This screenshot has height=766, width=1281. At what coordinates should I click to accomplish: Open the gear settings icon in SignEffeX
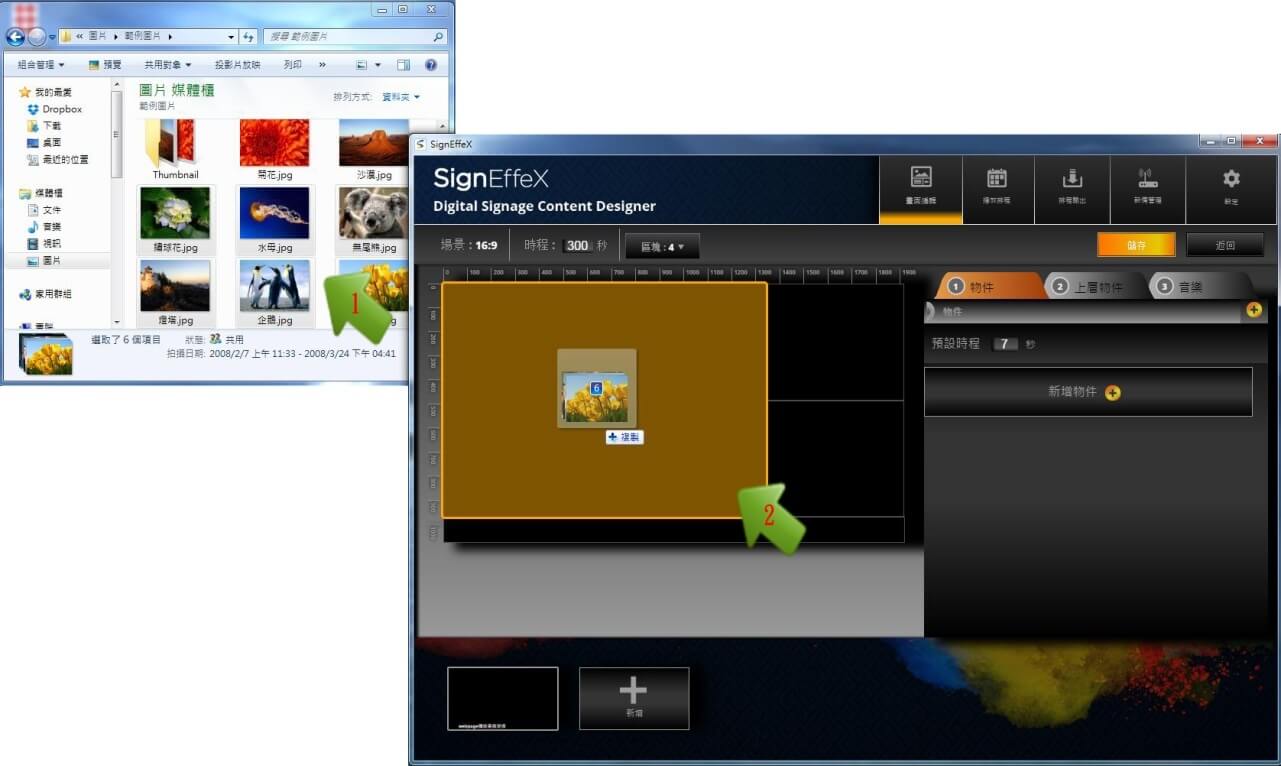click(1231, 186)
